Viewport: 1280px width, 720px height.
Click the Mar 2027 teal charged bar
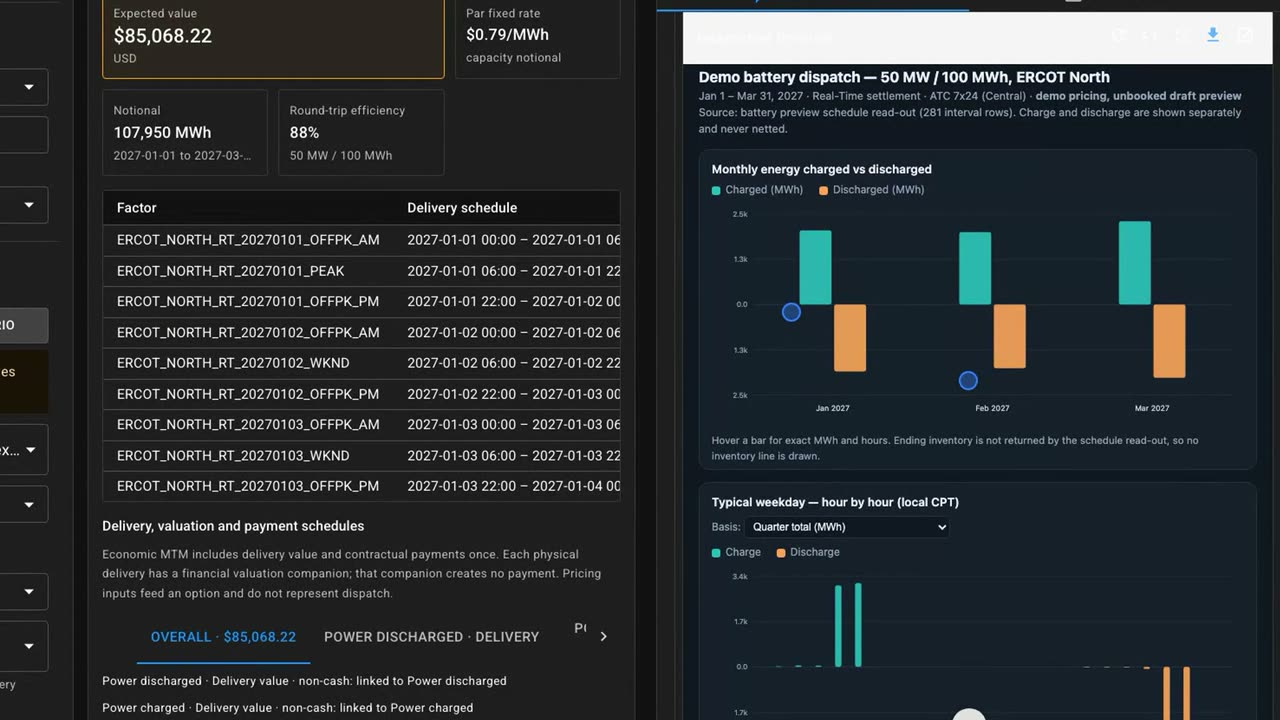click(x=1134, y=263)
